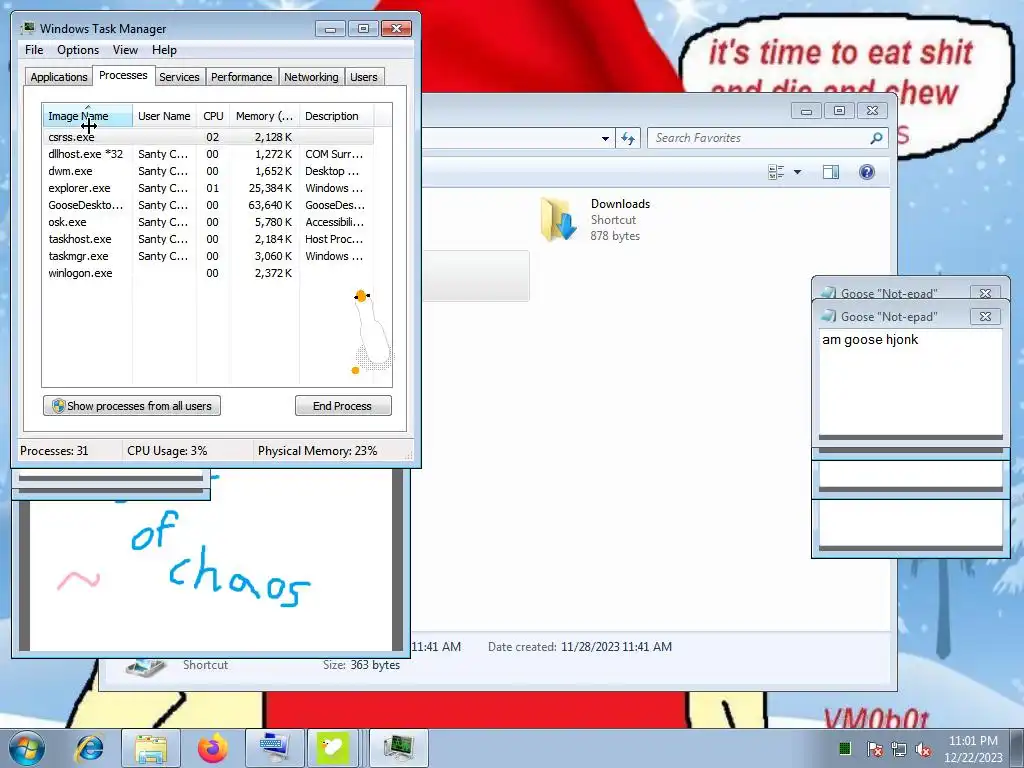Click the Explorer change view icon

(776, 172)
